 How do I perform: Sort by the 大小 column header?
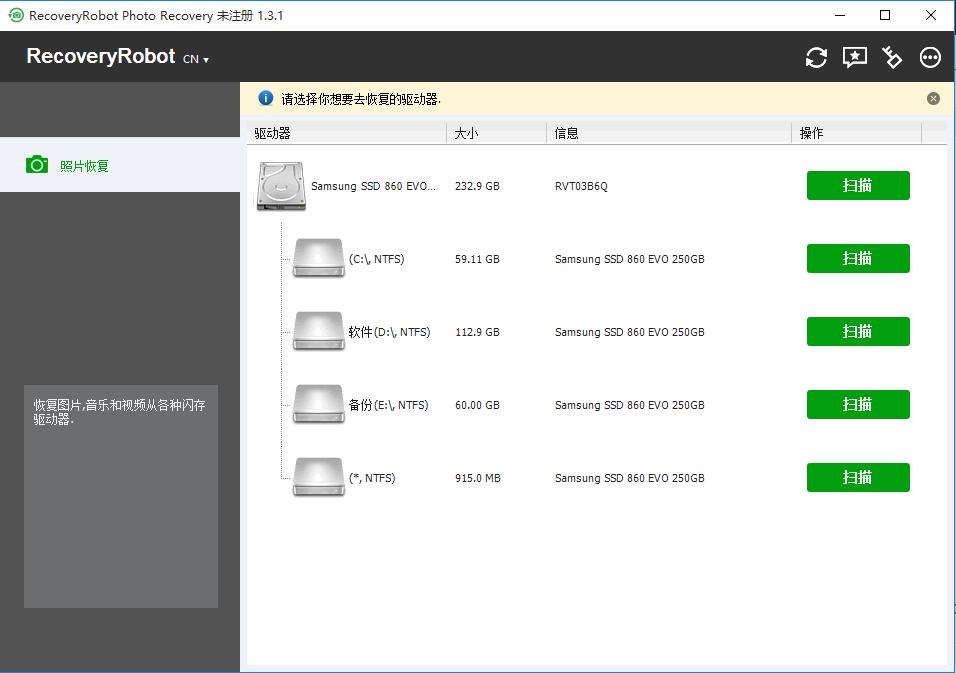pos(496,133)
